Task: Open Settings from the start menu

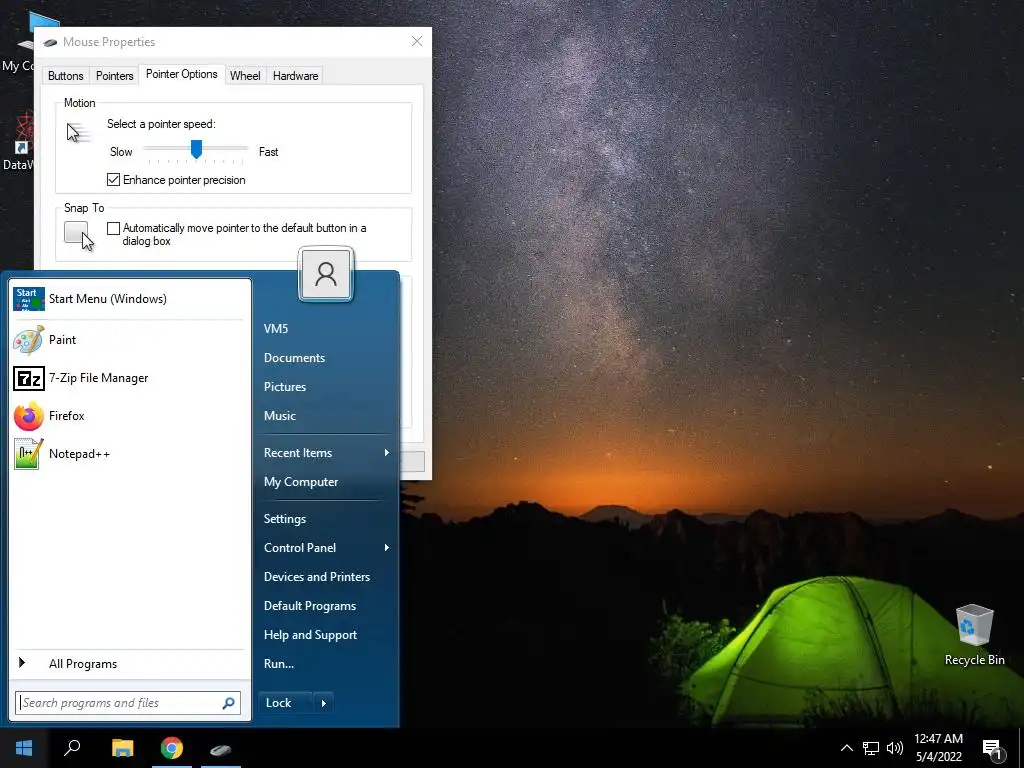Action: point(285,519)
